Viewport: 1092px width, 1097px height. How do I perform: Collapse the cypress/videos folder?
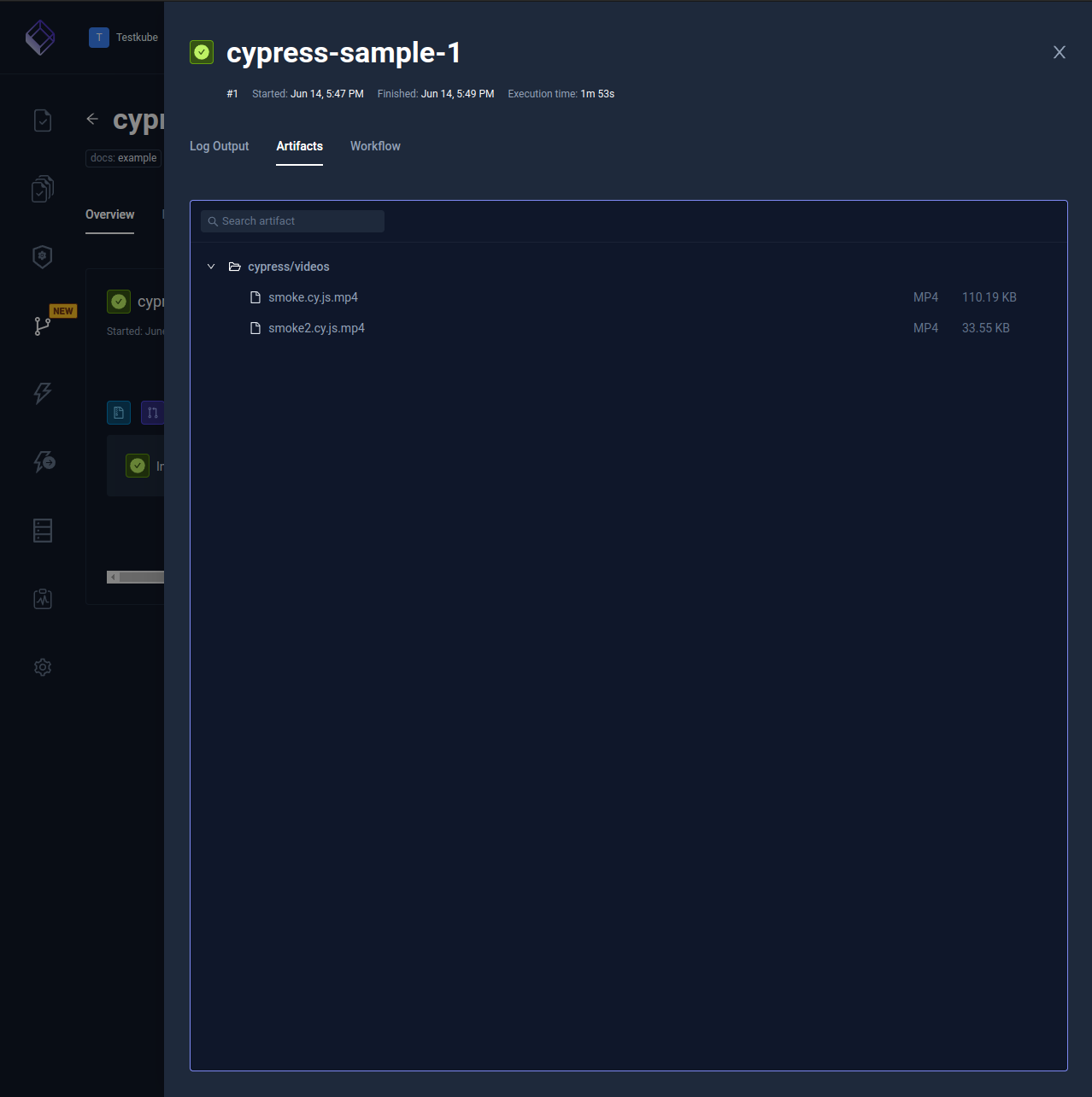211,266
